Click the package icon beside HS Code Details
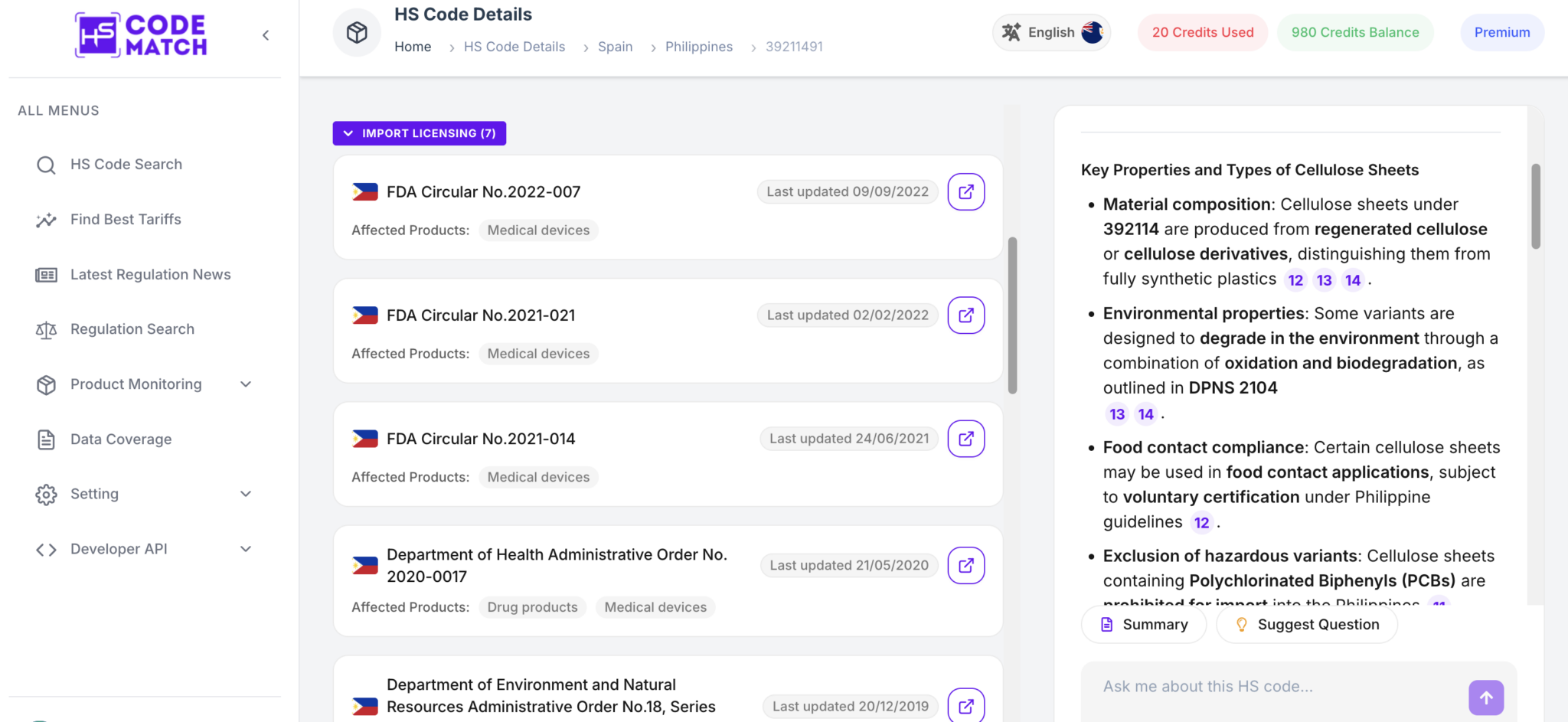The height and width of the screenshot is (722, 1568). click(x=357, y=32)
